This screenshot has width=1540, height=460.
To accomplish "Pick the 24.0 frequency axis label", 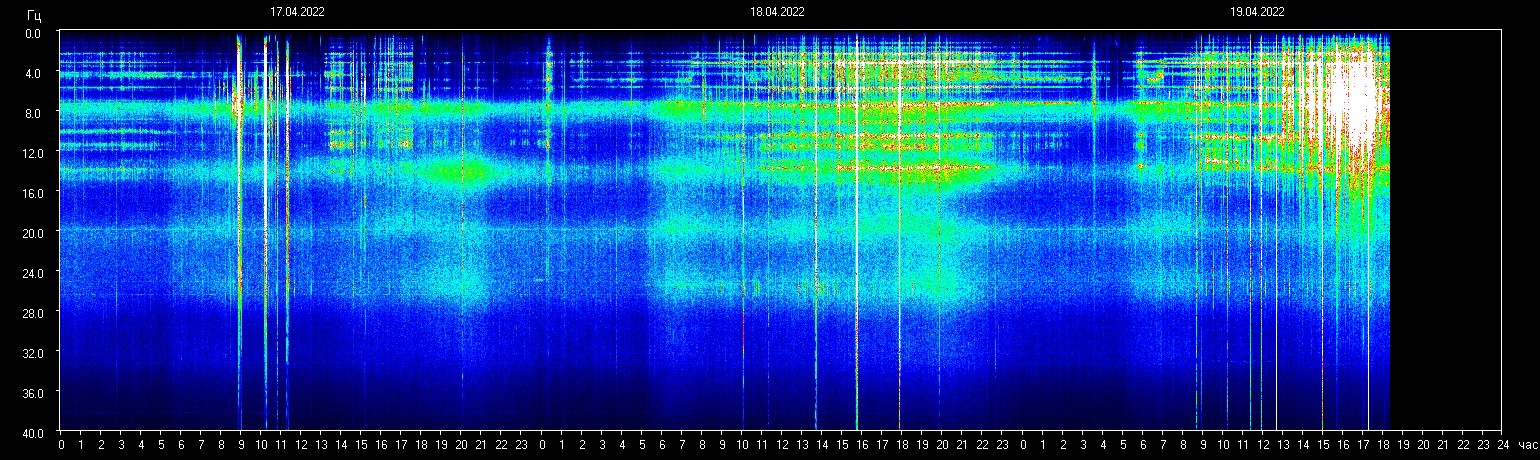I will click(33, 272).
